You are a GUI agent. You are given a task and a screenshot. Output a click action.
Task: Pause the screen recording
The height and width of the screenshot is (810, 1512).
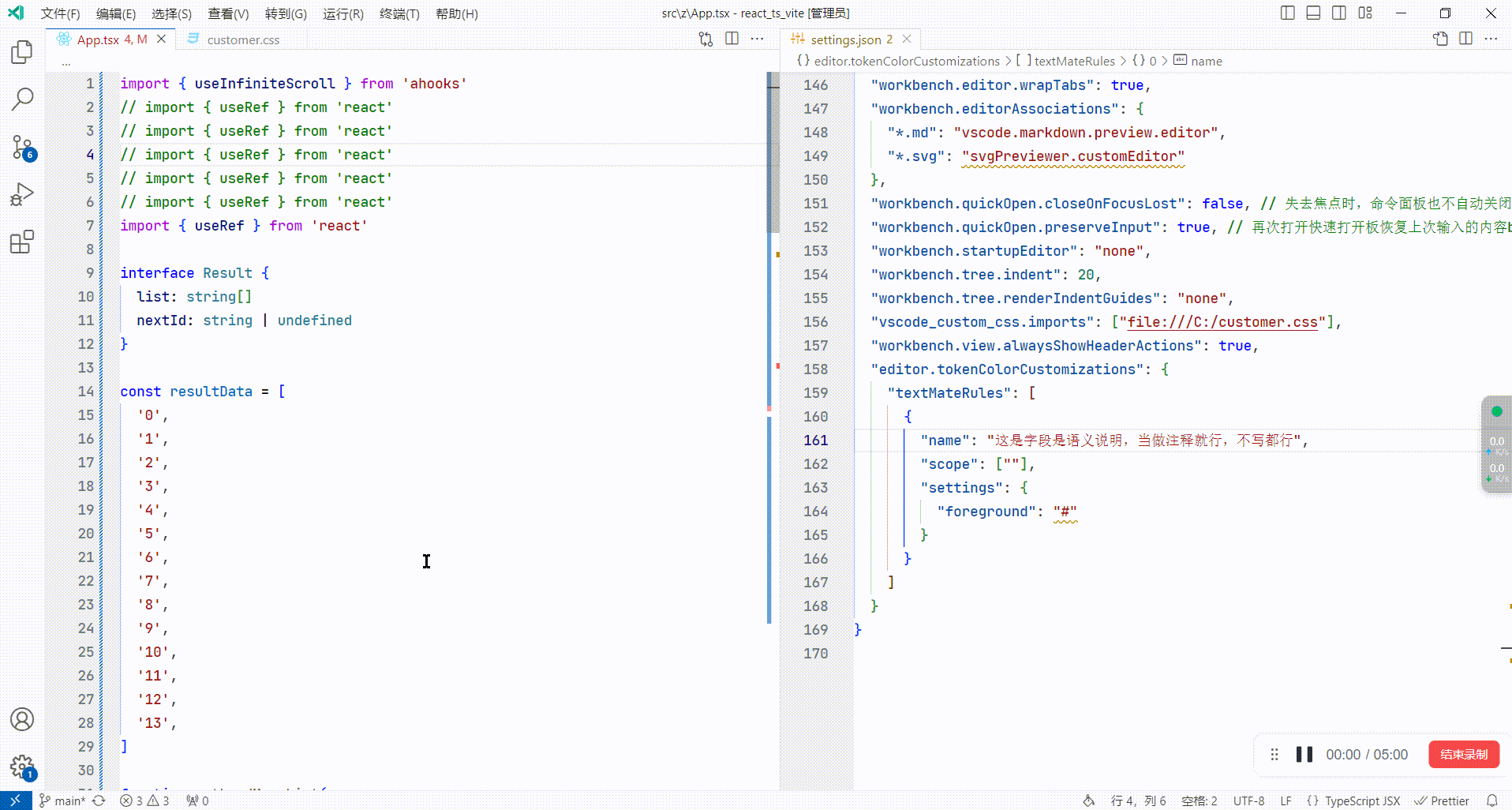click(x=1304, y=755)
